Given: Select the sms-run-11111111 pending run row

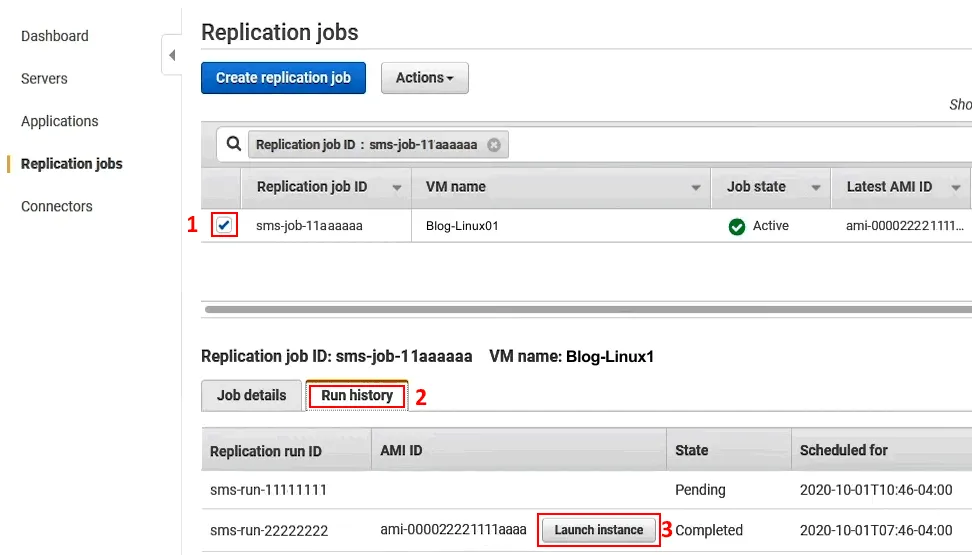Looking at the screenshot, I should [268, 490].
